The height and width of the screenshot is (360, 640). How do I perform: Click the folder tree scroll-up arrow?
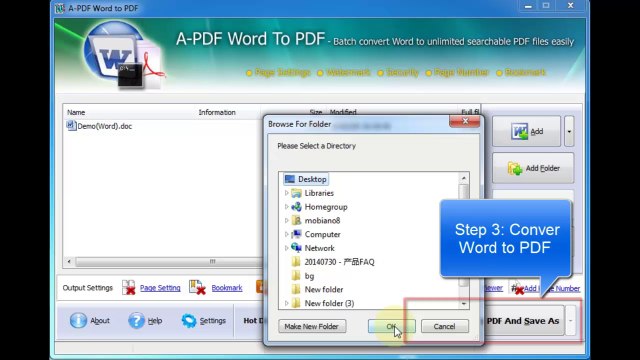(x=464, y=178)
